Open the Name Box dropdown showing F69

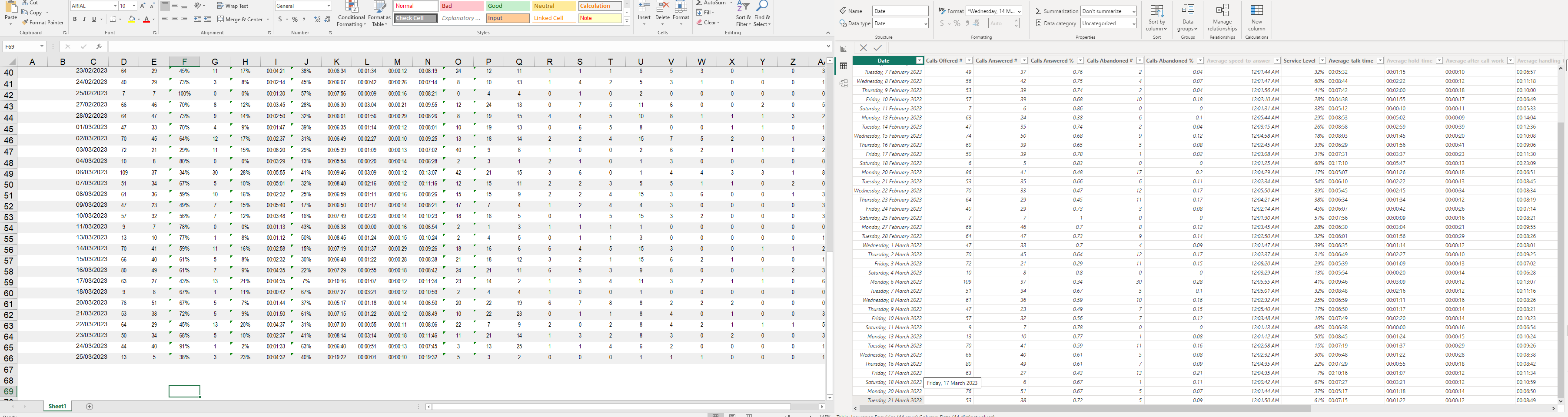tap(42, 46)
